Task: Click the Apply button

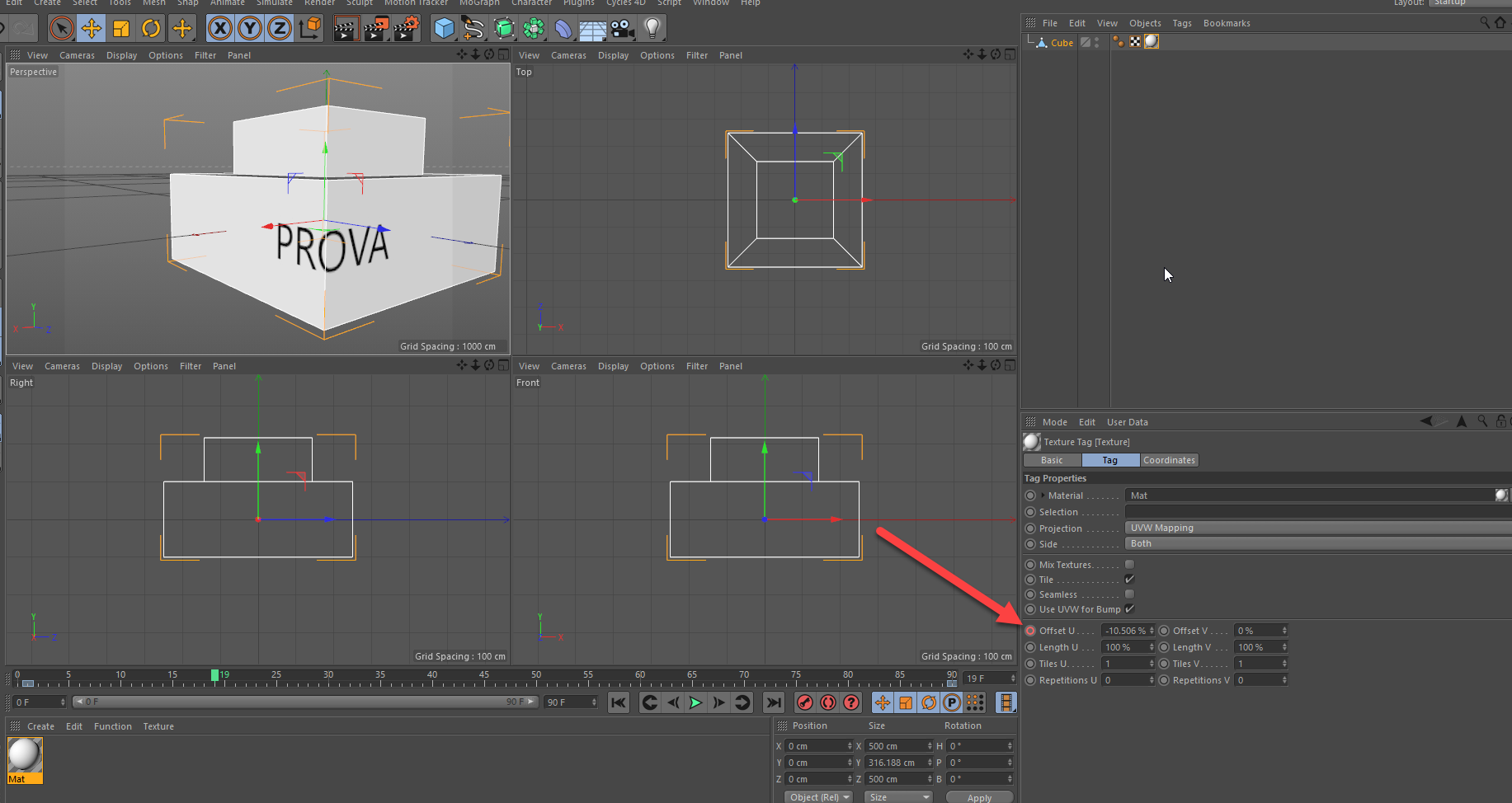Action: coord(979,797)
